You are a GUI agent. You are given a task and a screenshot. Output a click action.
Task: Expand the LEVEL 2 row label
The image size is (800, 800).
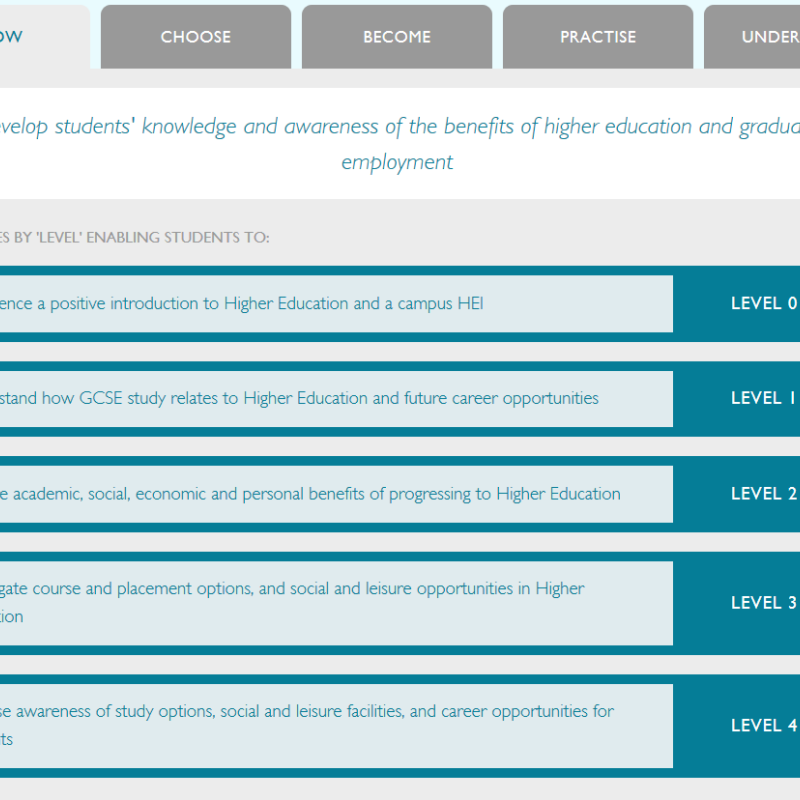click(764, 493)
